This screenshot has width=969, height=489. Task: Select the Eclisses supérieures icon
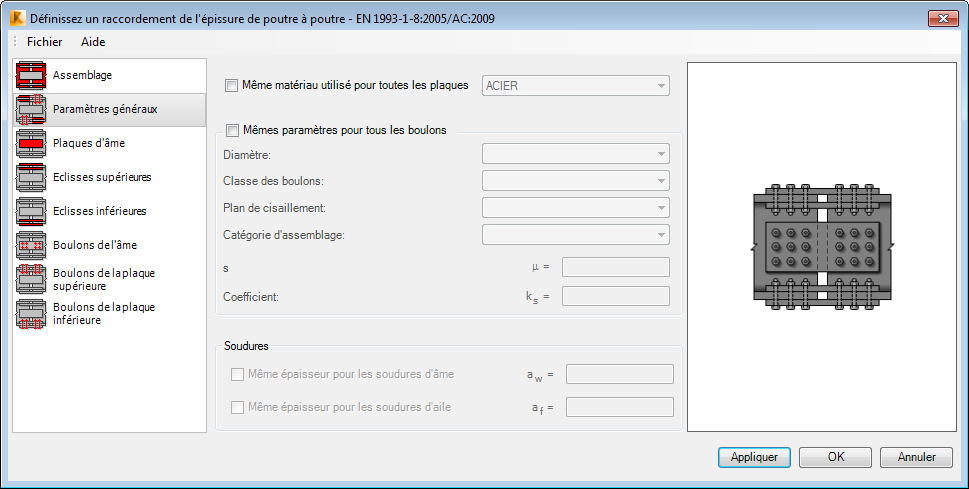[x=31, y=177]
